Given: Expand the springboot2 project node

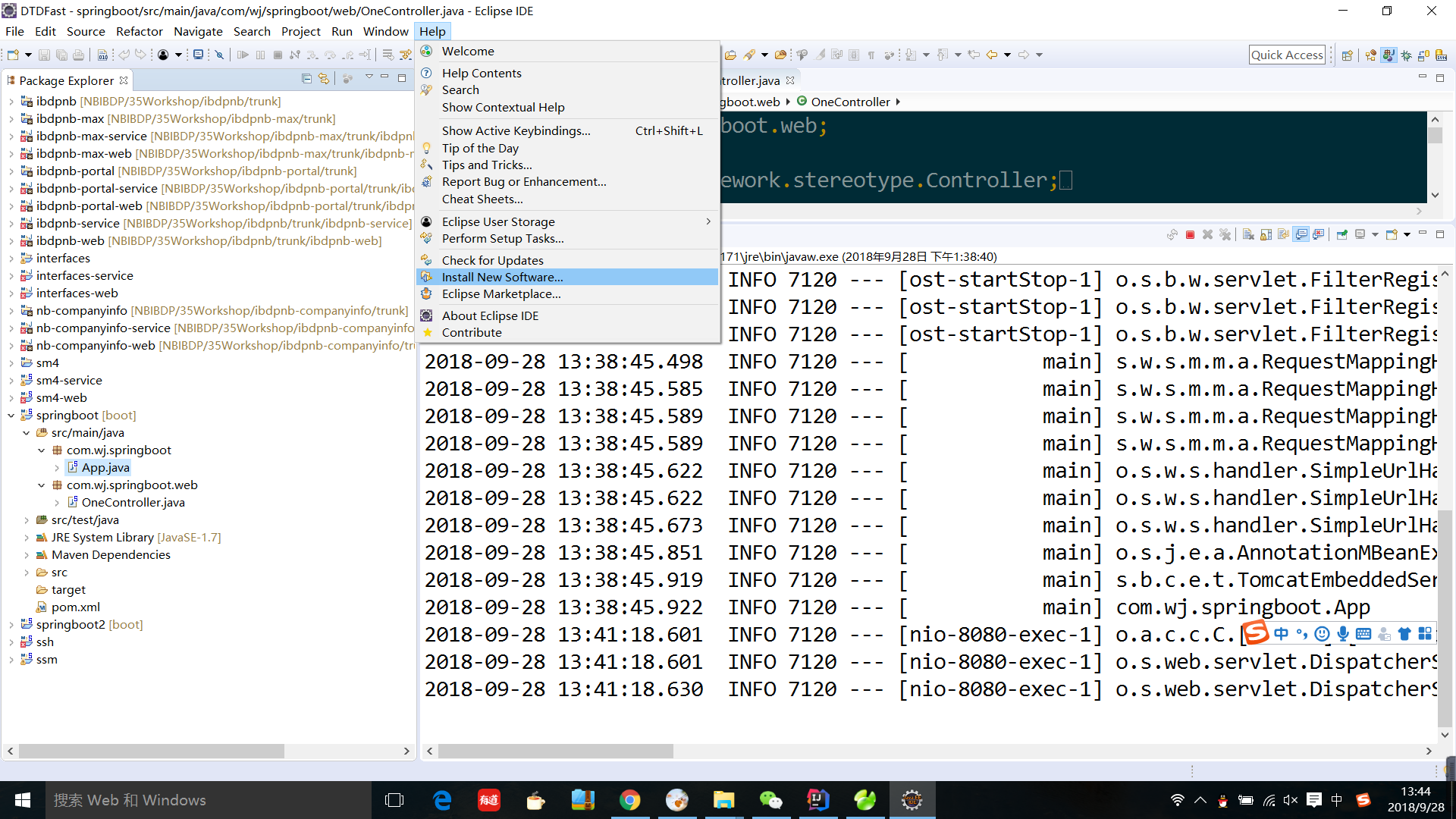Looking at the screenshot, I should [11, 625].
